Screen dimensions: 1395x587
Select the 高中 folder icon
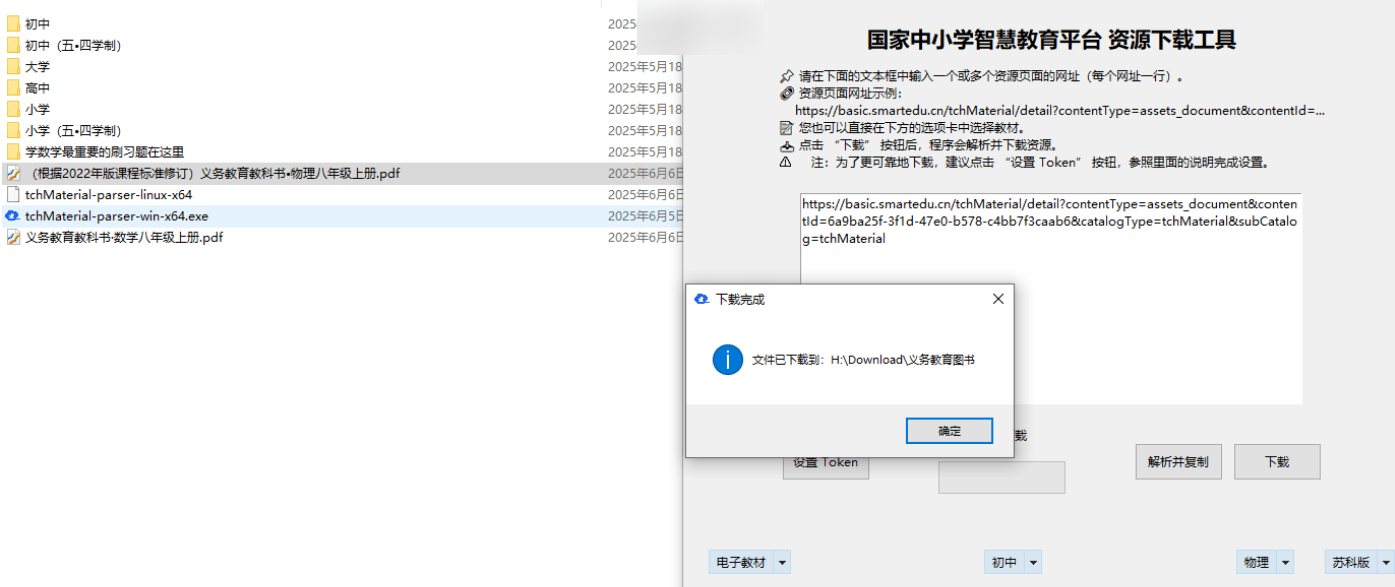pos(13,88)
